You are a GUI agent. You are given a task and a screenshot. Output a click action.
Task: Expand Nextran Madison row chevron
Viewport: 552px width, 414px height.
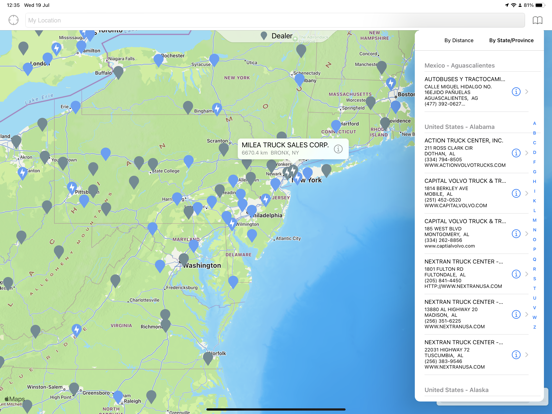pos(527,314)
